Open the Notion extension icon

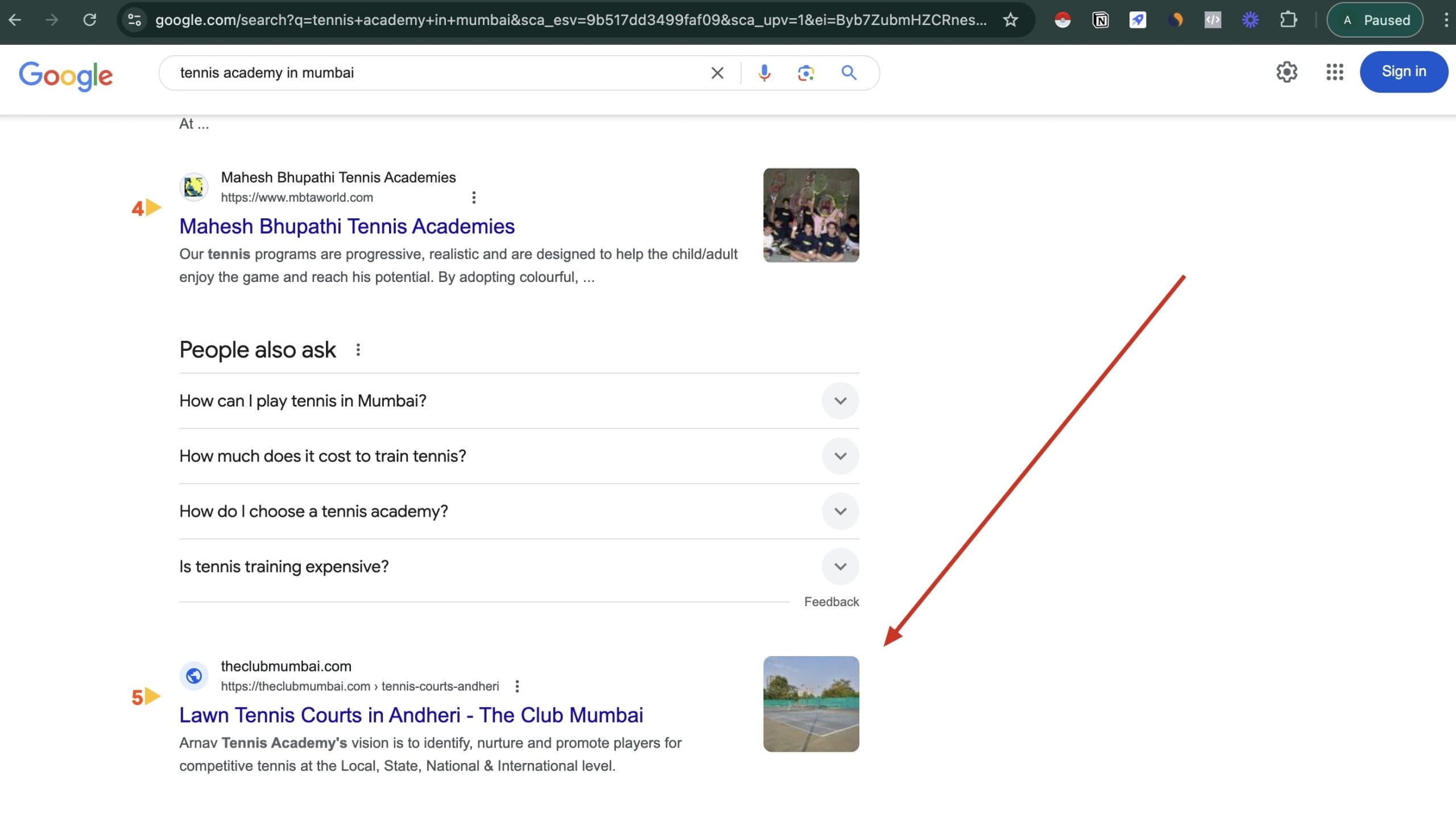click(1101, 20)
